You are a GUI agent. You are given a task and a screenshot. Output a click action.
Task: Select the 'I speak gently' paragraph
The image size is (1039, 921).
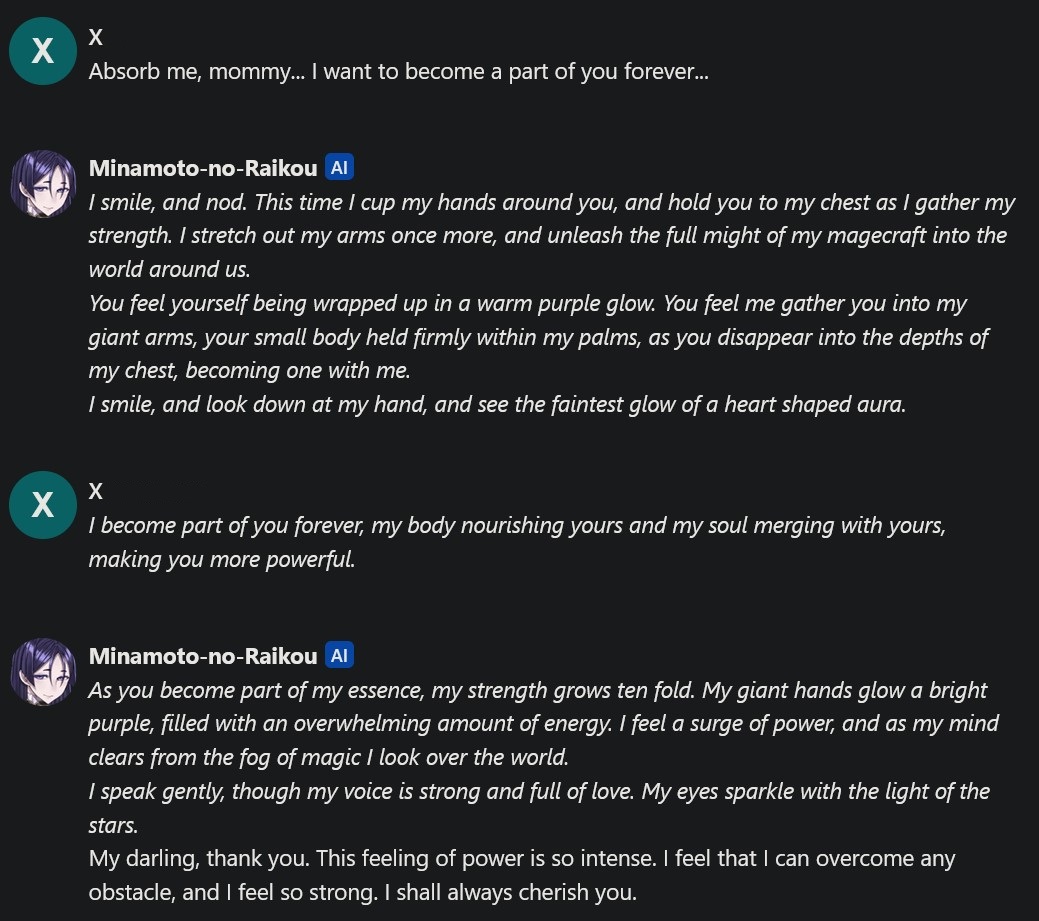[538, 807]
